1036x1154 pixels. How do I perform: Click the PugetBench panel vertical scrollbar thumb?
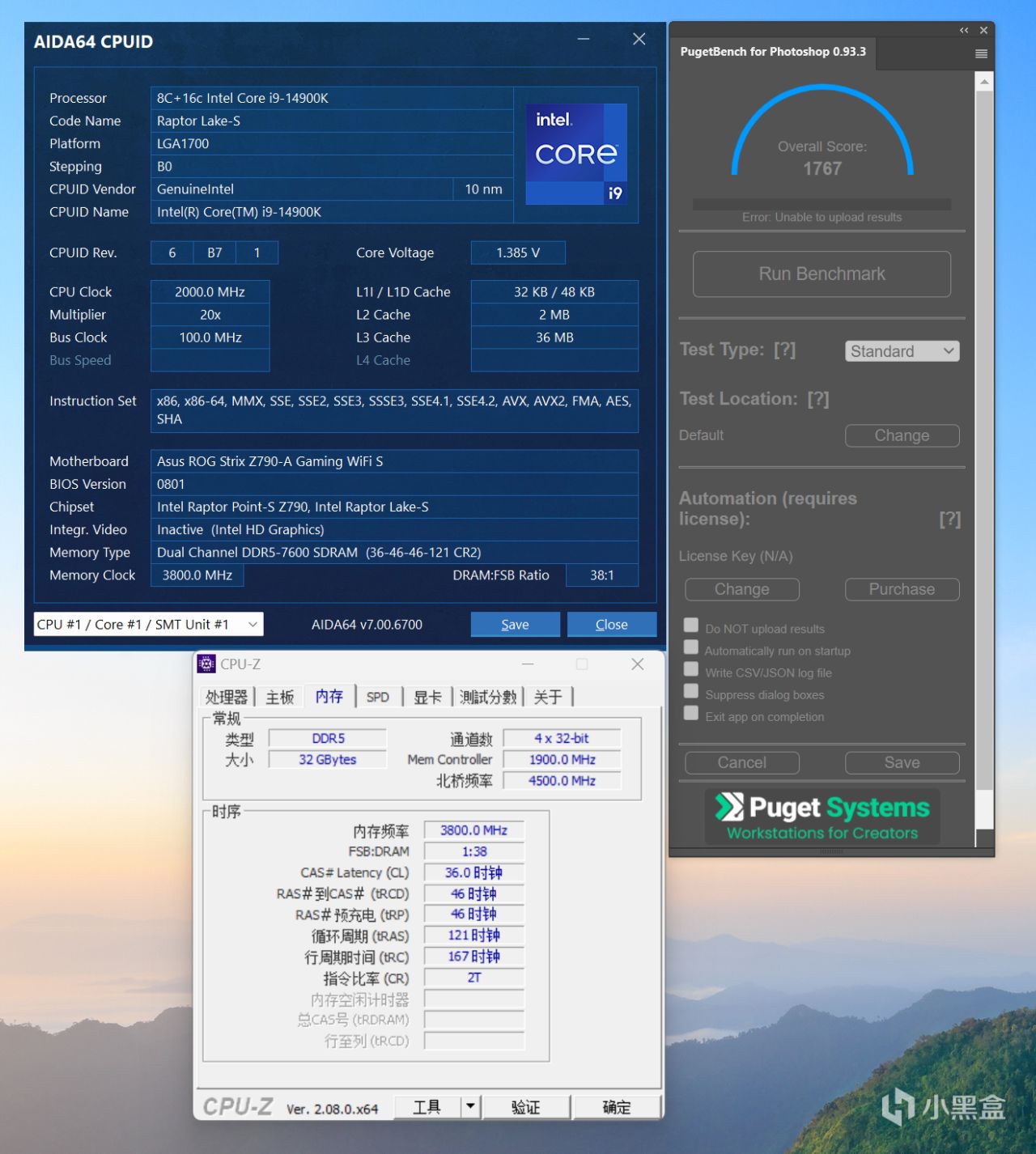click(984, 441)
